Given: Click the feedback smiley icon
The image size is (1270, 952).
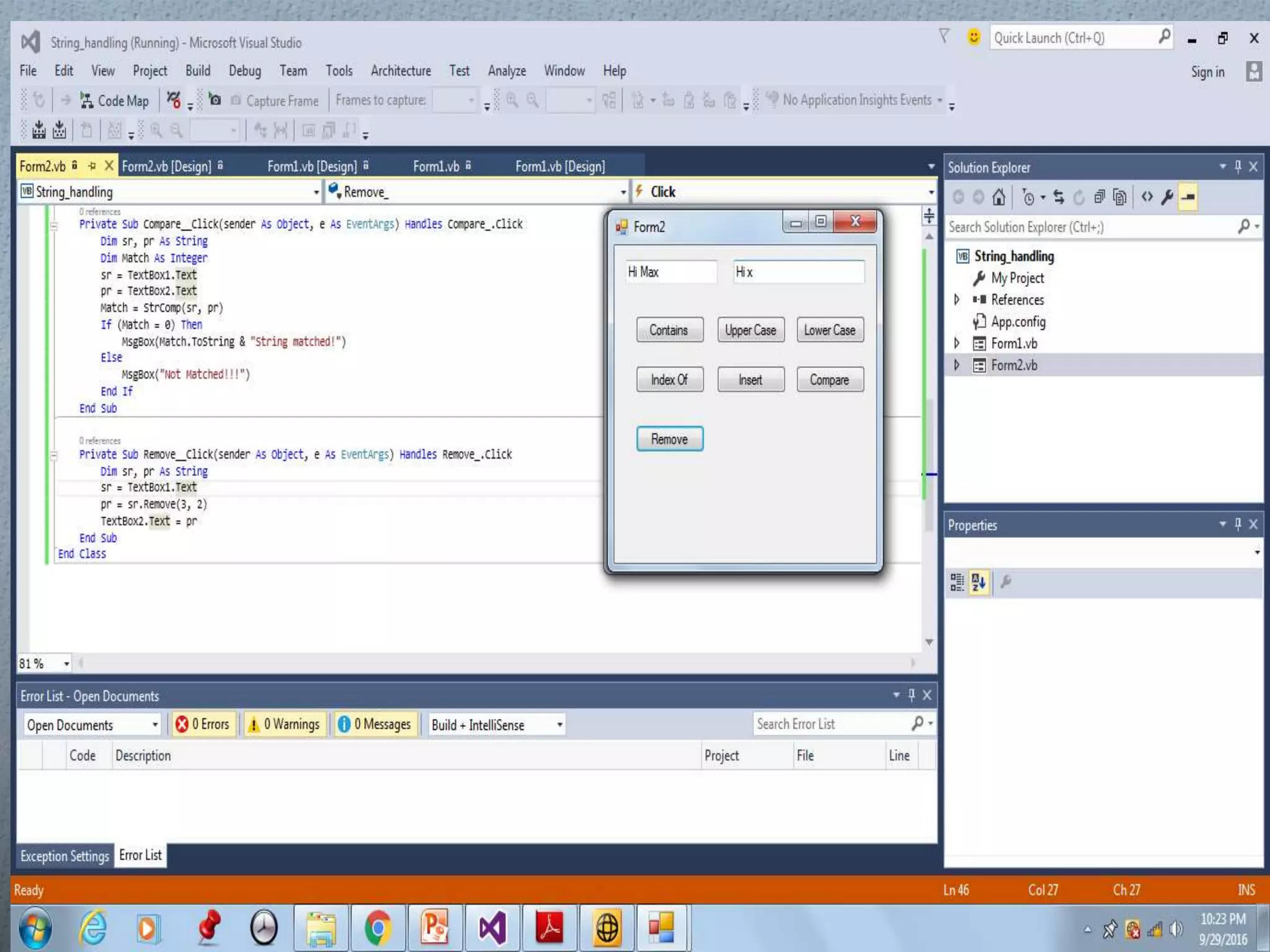Looking at the screenshot, I should coord(974,37).
